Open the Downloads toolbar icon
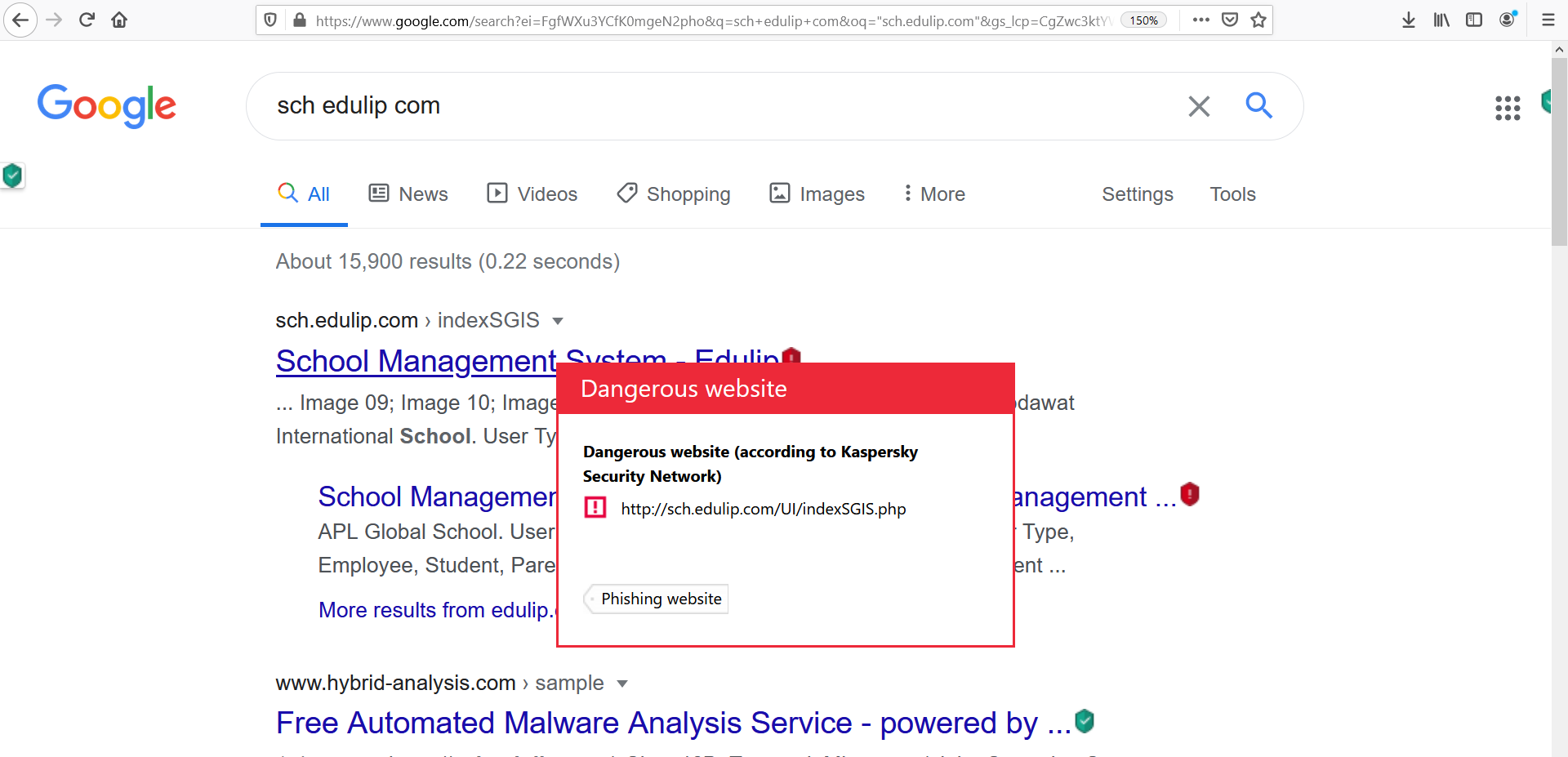 point(1408,20)
